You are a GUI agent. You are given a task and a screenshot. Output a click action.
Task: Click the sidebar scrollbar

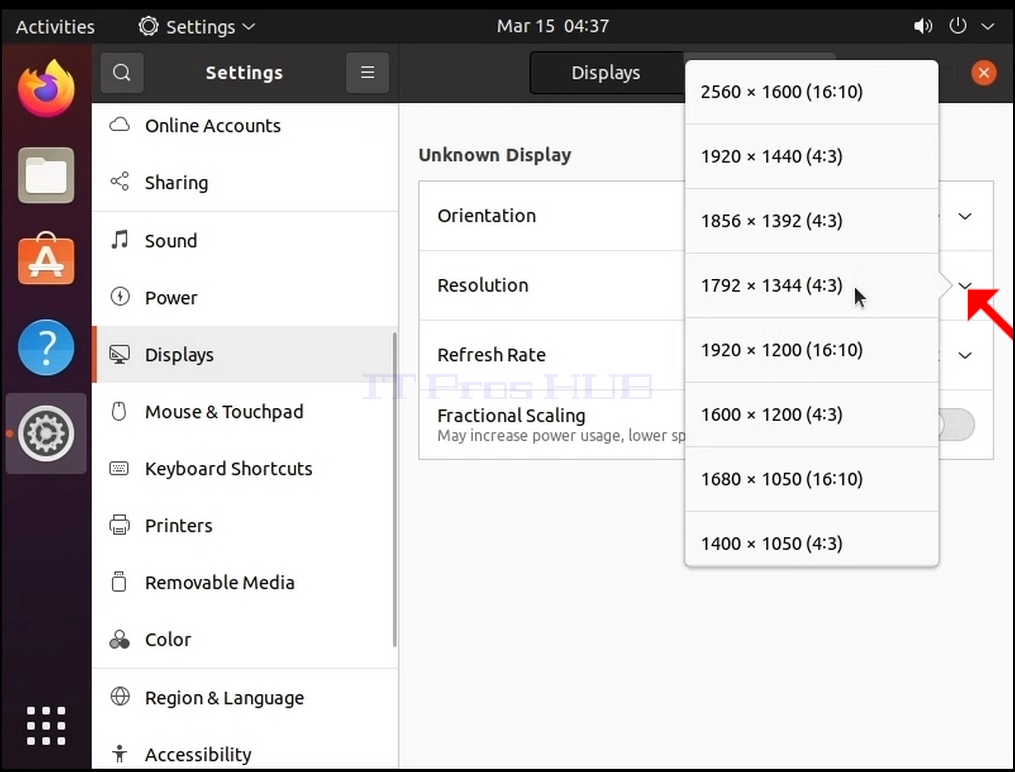(394, 489)
